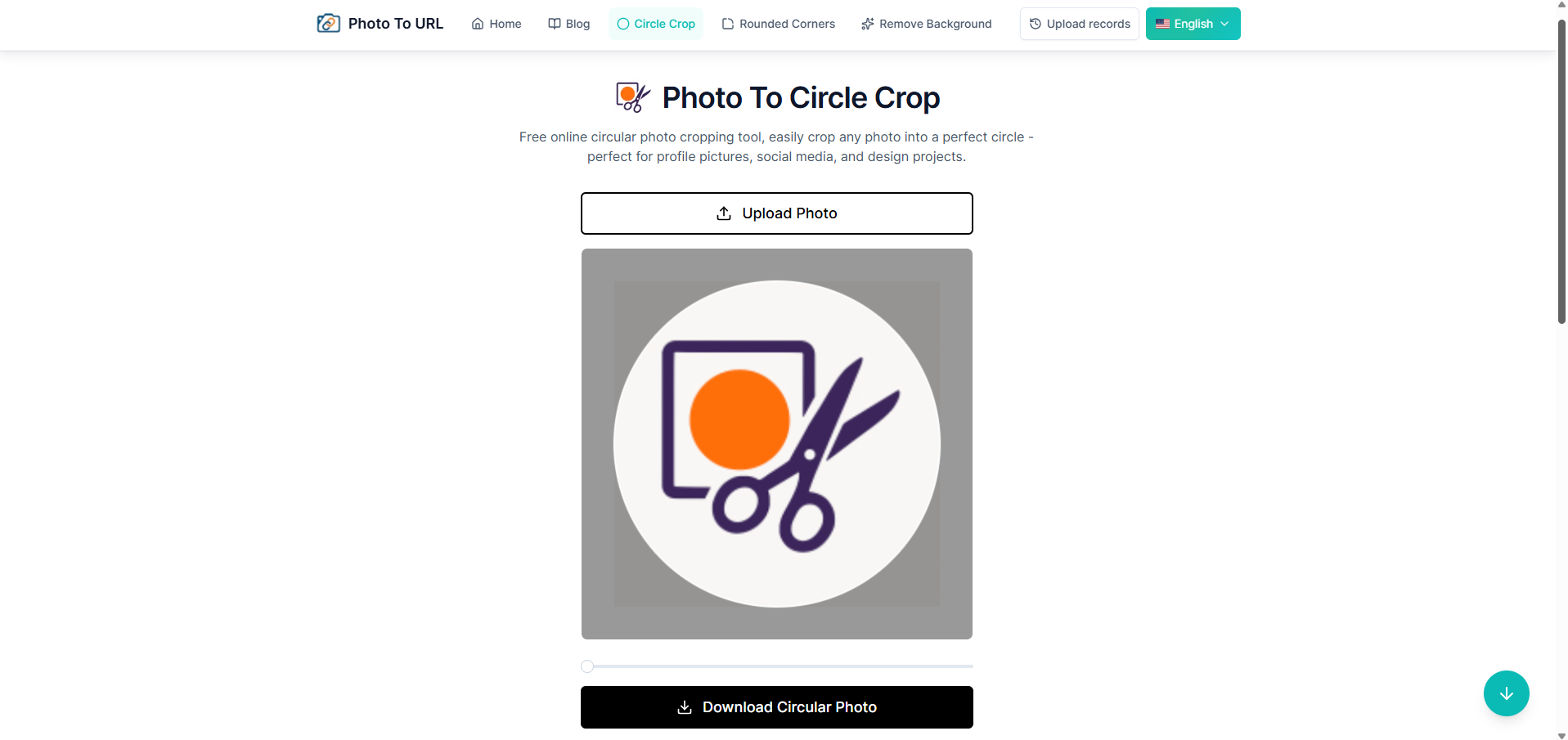This screenshot has height=740, width=1568.
Task: Click the Photo To URL logo icon
Action: [328, 24]
